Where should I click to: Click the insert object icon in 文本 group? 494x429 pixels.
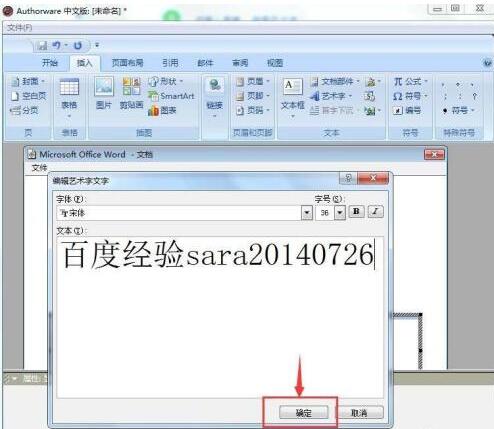[372, 111]
